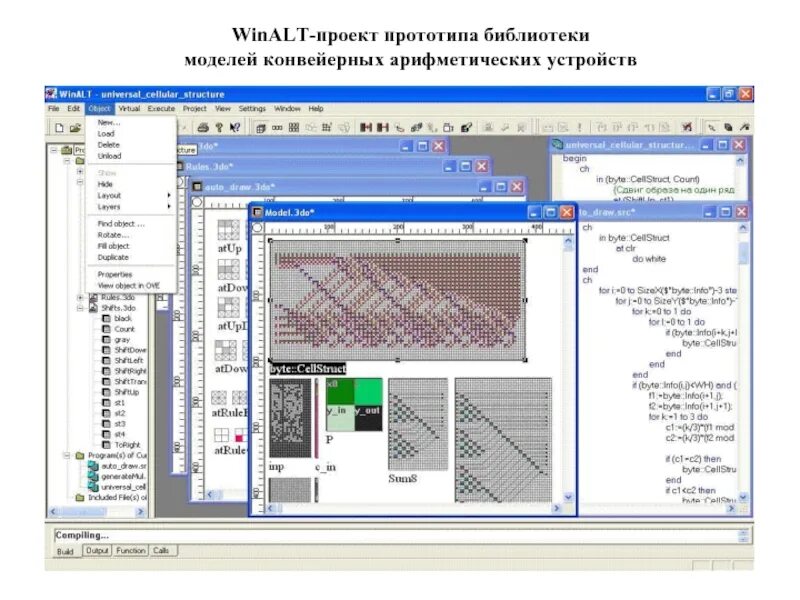Select the generateMul program in tree
The height and width of the screenshot is (600, 800).
click(124, 476)
